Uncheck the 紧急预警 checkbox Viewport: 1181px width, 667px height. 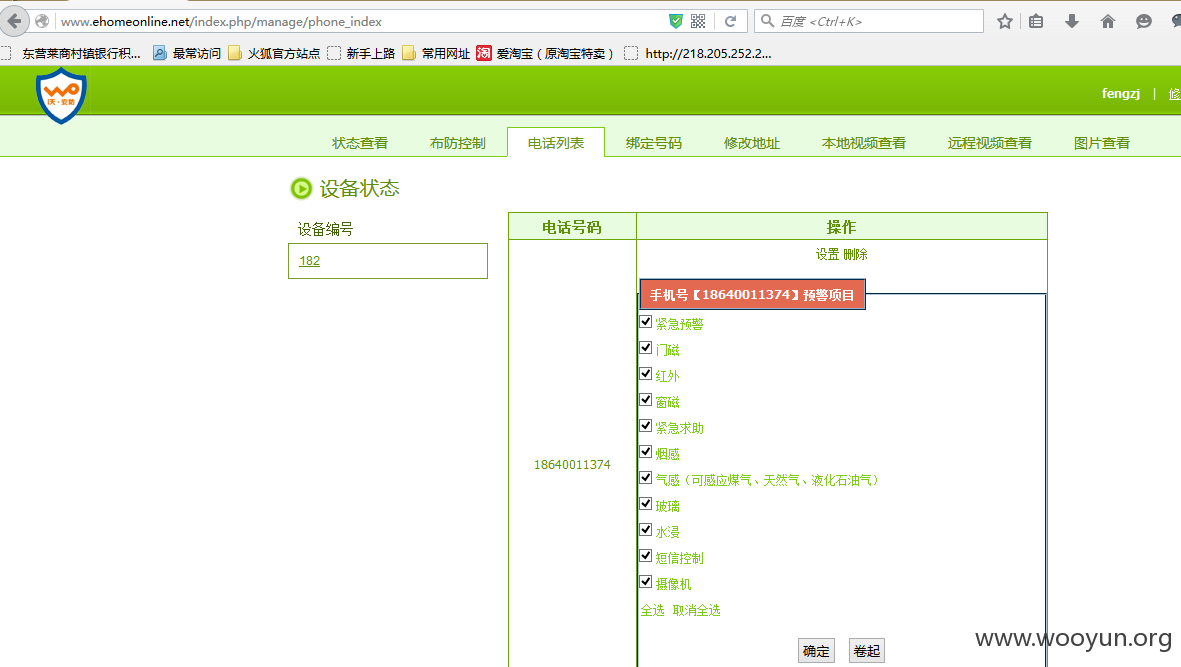point(645,321)
